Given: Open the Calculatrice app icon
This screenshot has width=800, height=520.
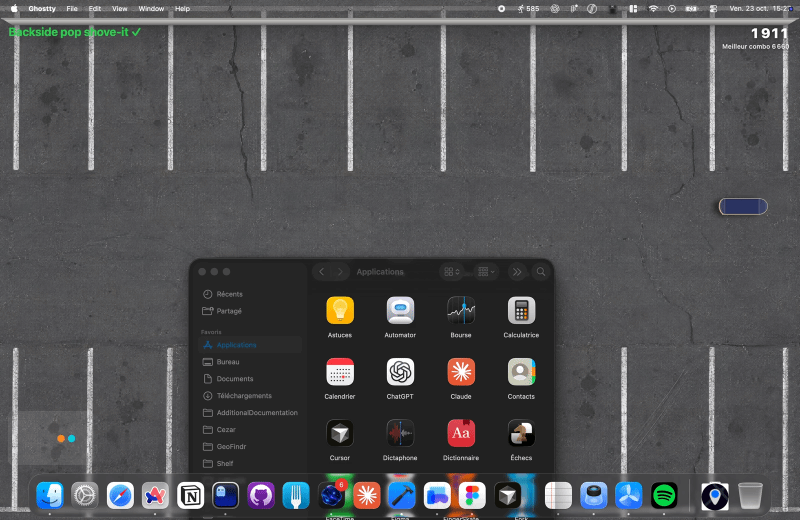Looking at the screenshot, I should [x=521, y=310].
